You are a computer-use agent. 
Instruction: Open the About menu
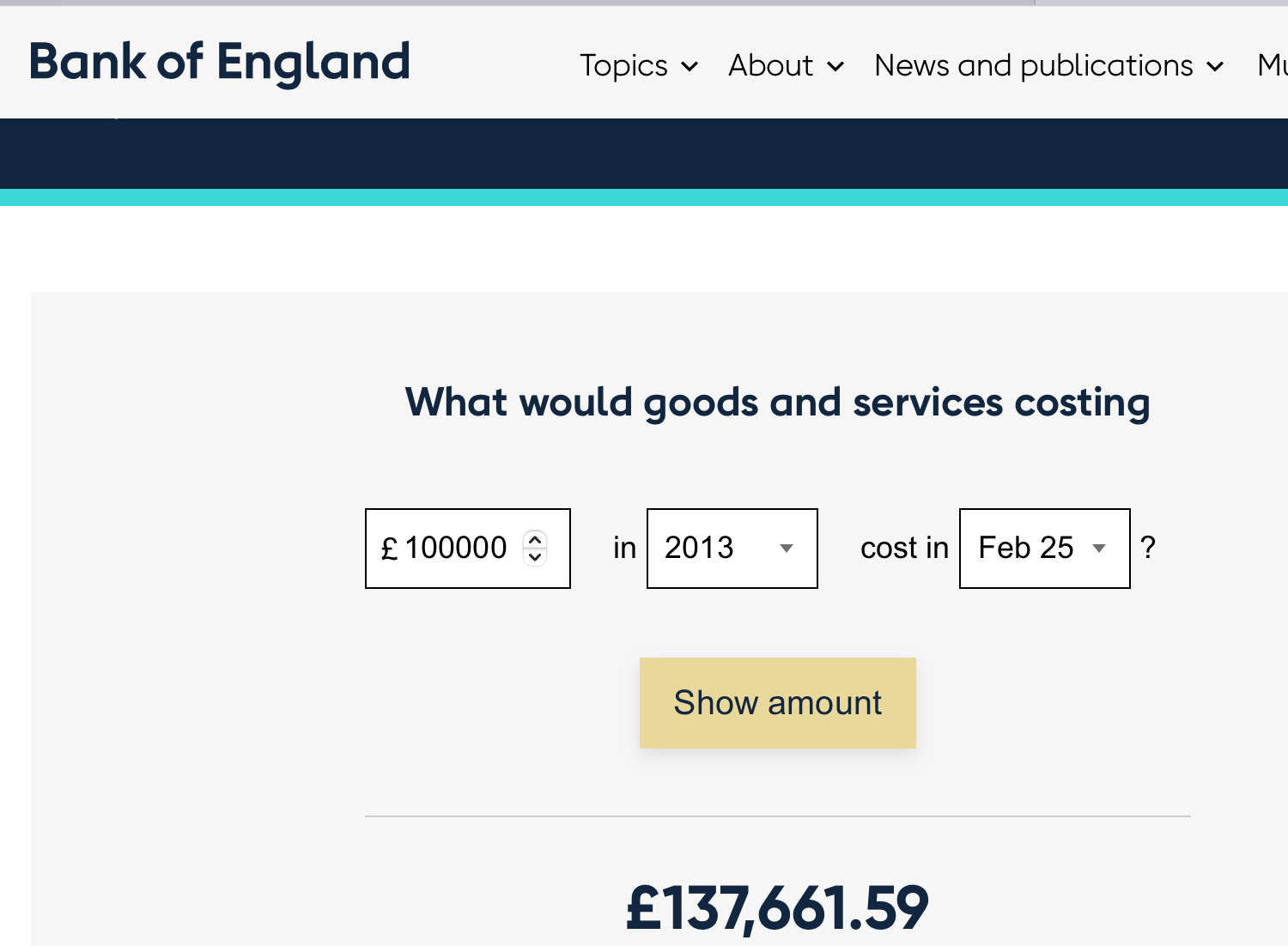771,66
